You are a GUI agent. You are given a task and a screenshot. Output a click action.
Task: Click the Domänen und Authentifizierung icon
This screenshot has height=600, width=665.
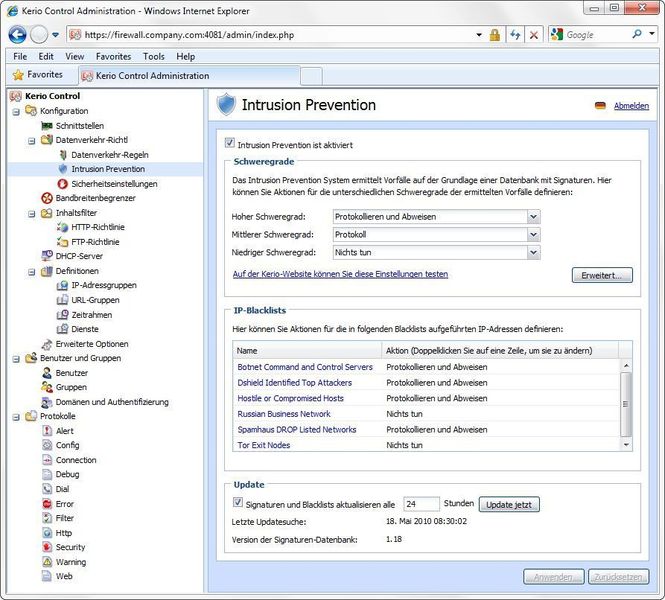click(47, 402)
